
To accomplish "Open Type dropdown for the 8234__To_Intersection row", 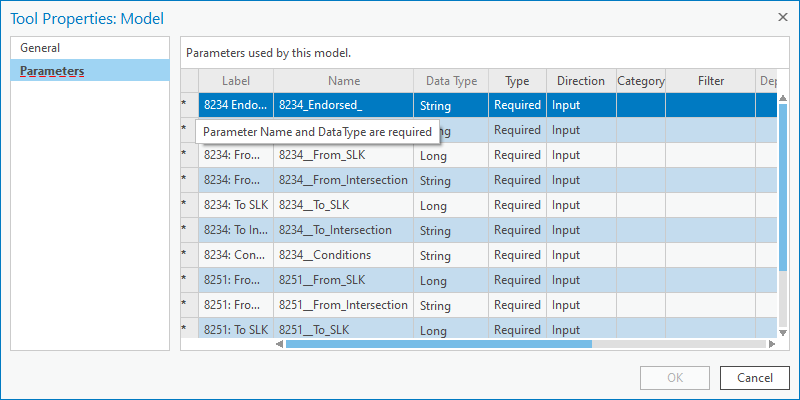I will [517, 230].
